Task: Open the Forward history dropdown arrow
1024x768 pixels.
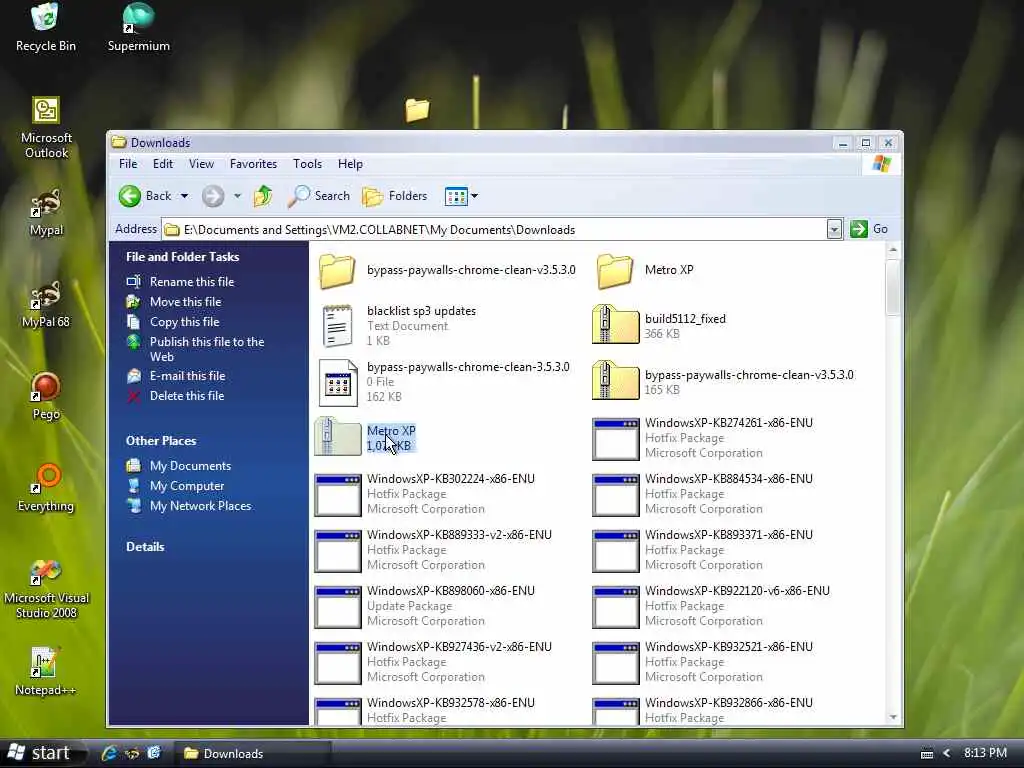Action: click(237, 196)
